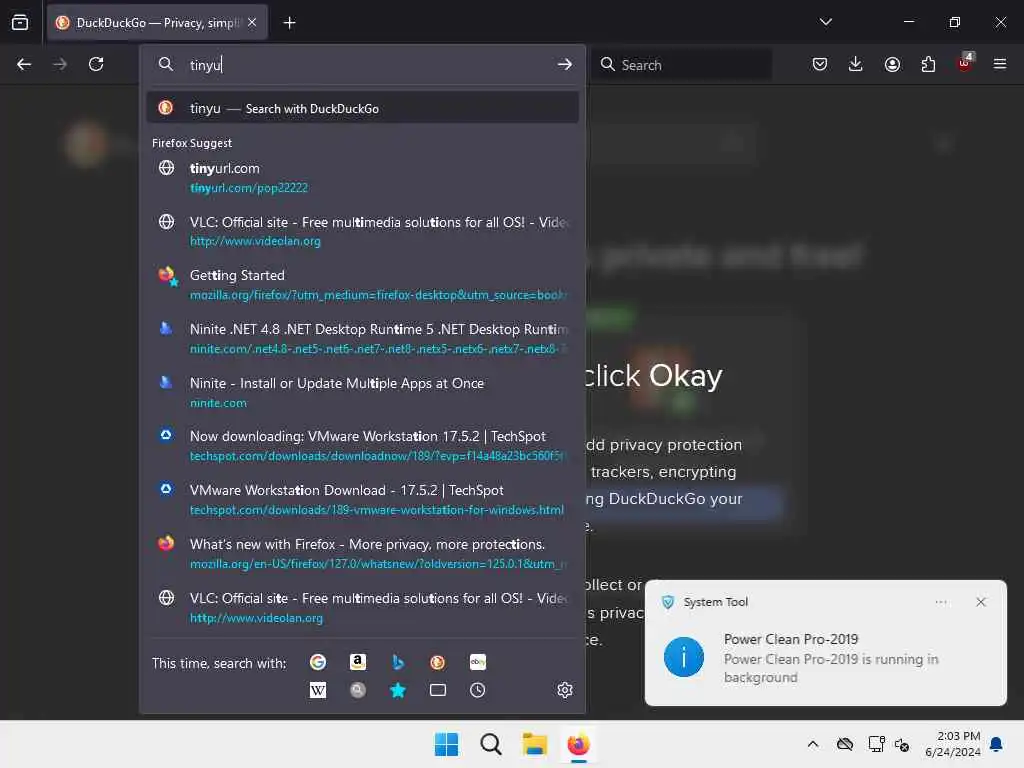The width and height of the screenshot is (1024, 768).
Task: Click the notification info icon
Action: click(x=684, y=657)
